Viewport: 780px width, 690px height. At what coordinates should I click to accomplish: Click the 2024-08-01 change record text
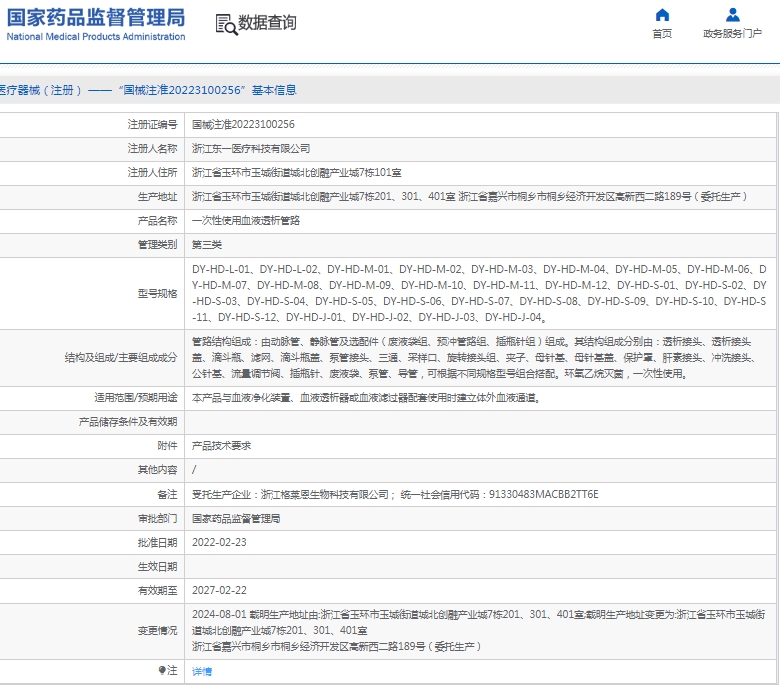coord(479,630)
